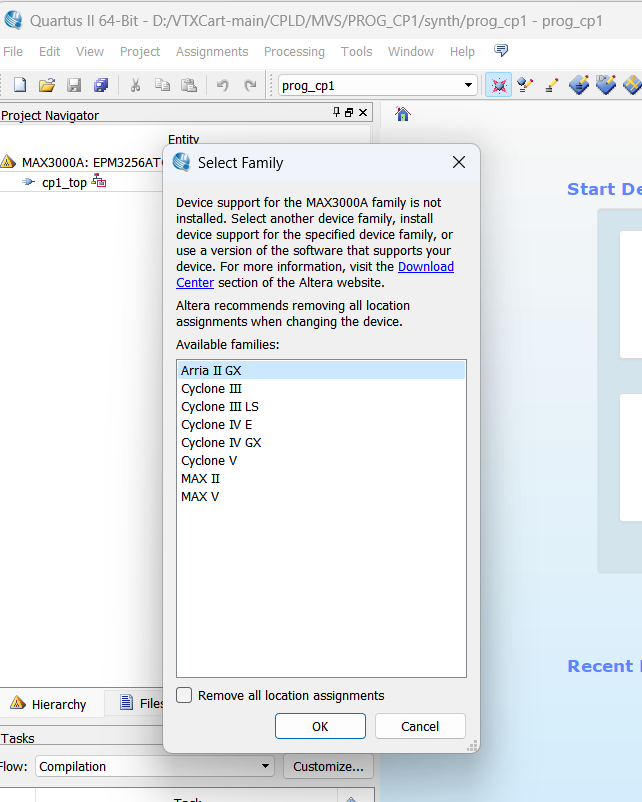Screen dimensions: 642x802
Task: Redo the last action
Action: pos(250,85)
